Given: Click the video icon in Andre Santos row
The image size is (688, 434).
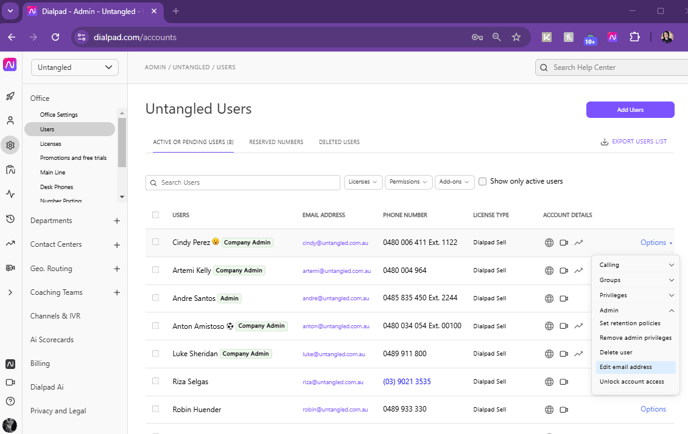Looking at the screenshot, I should click(x=564, y=298).
